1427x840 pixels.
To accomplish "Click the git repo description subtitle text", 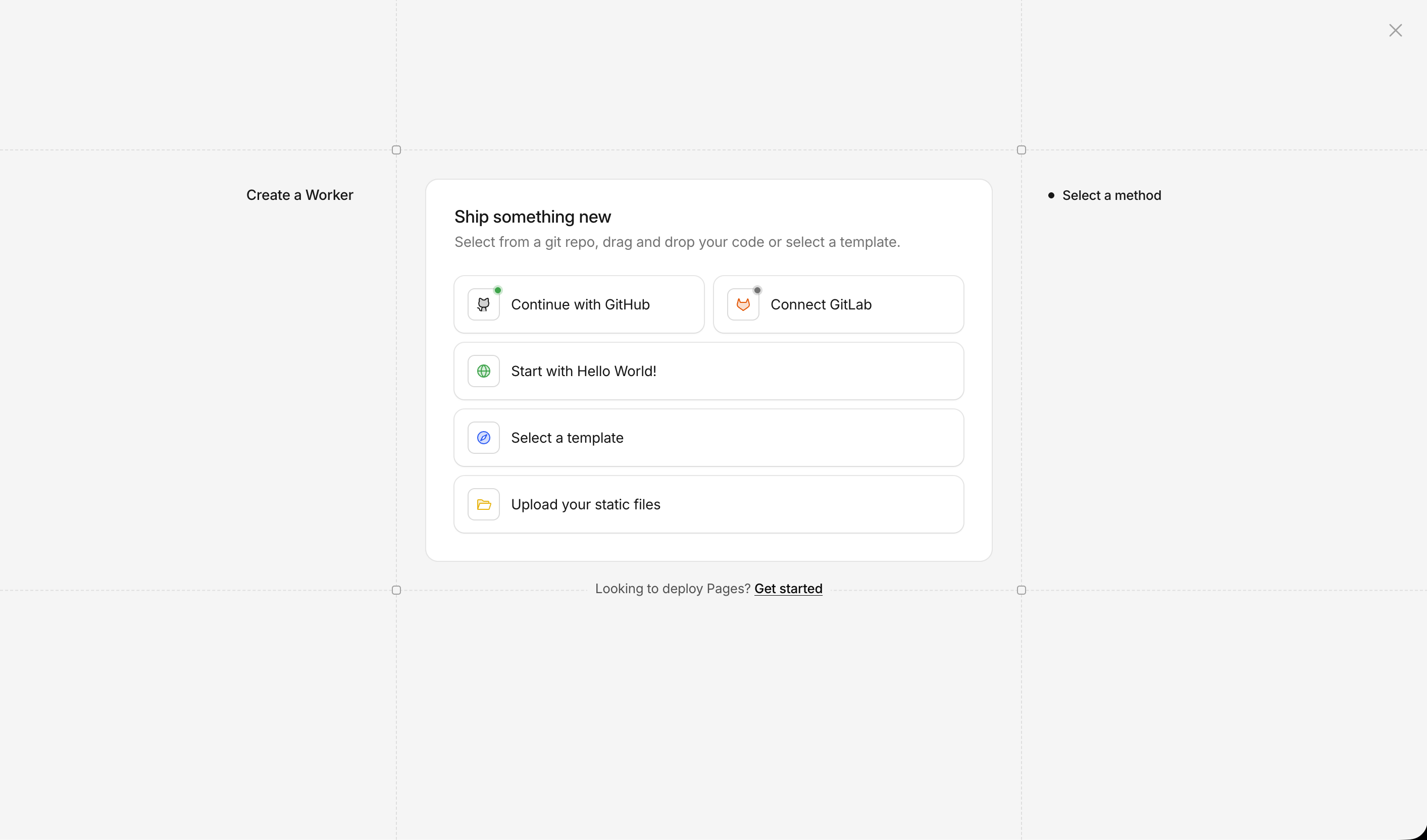I will (677, 242).
